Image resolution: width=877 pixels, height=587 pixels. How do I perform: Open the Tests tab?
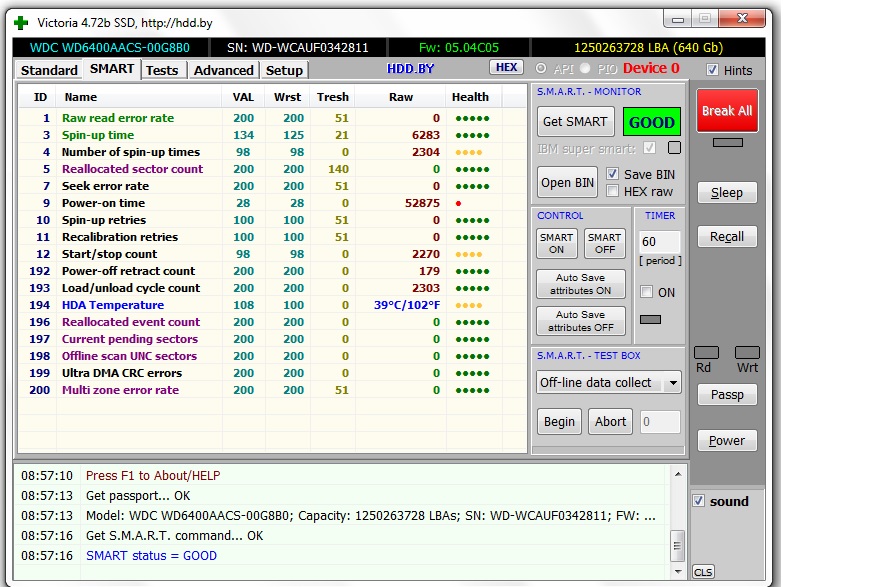162,70
